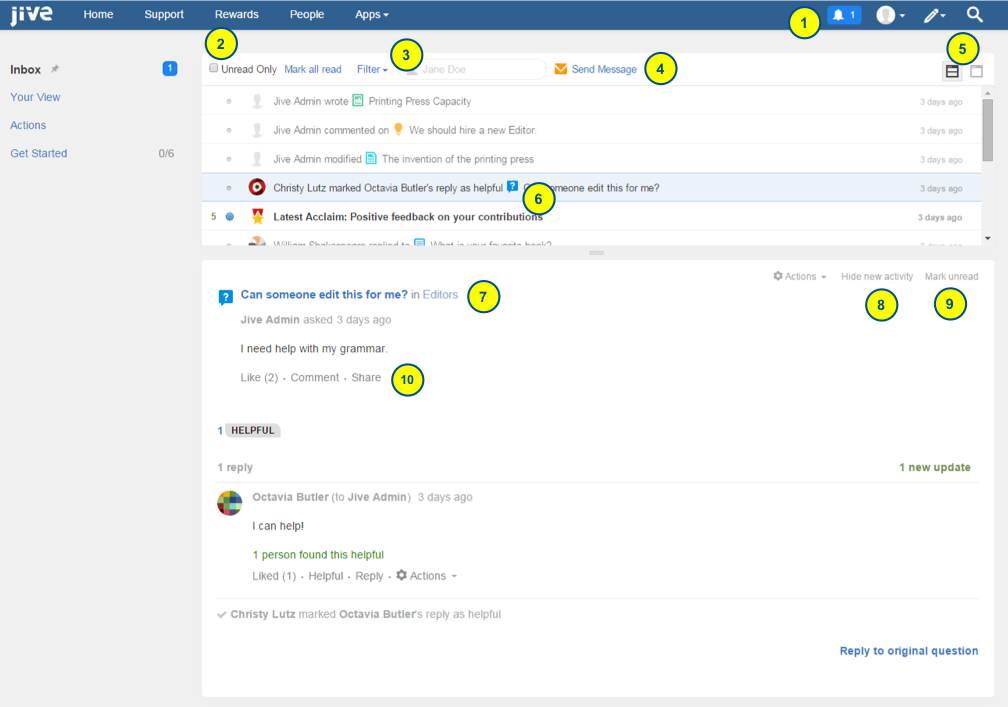Open the Apps dropdown menu

372,15
